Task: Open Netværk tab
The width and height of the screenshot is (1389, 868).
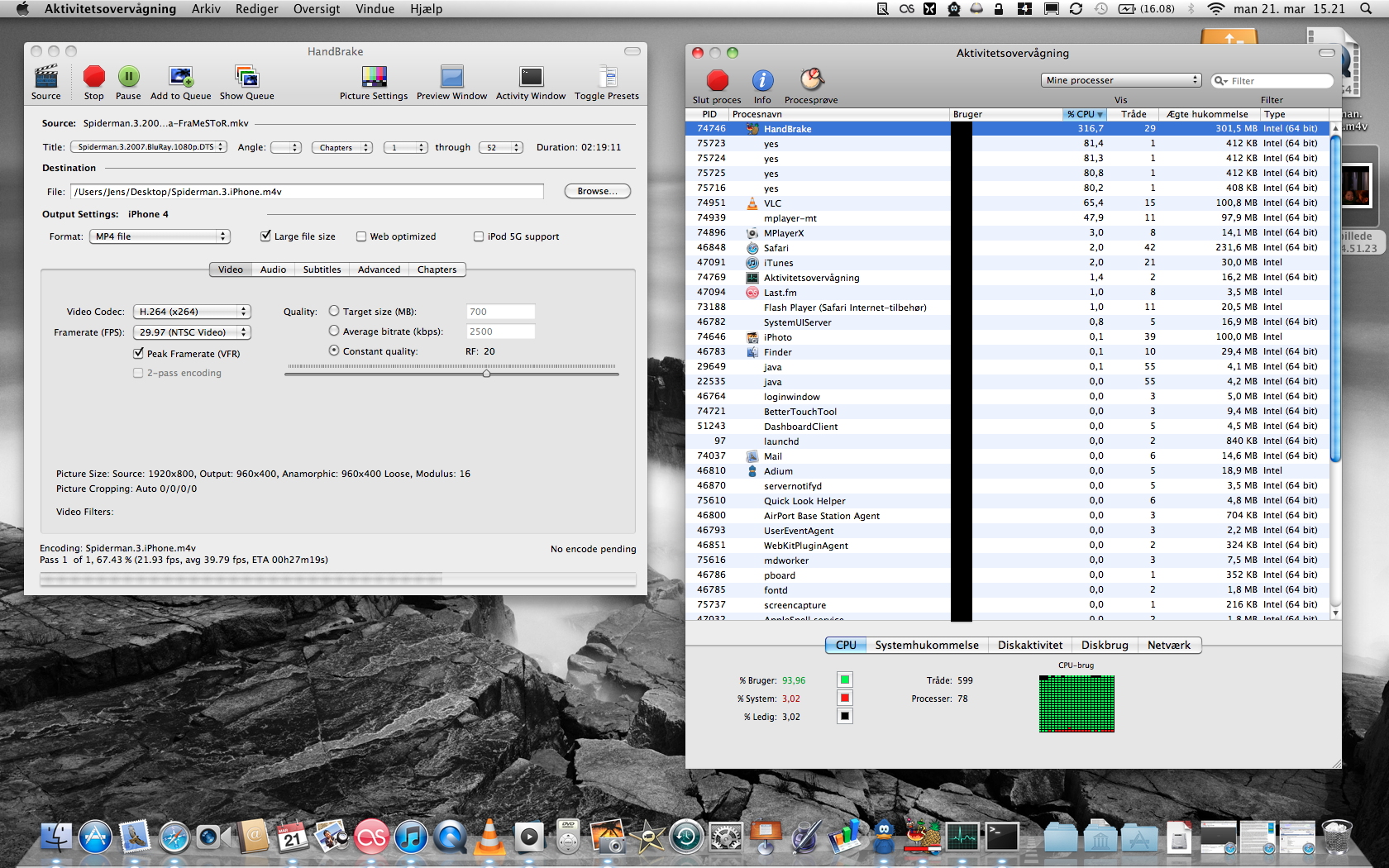Action: (x=1169, y=645)
